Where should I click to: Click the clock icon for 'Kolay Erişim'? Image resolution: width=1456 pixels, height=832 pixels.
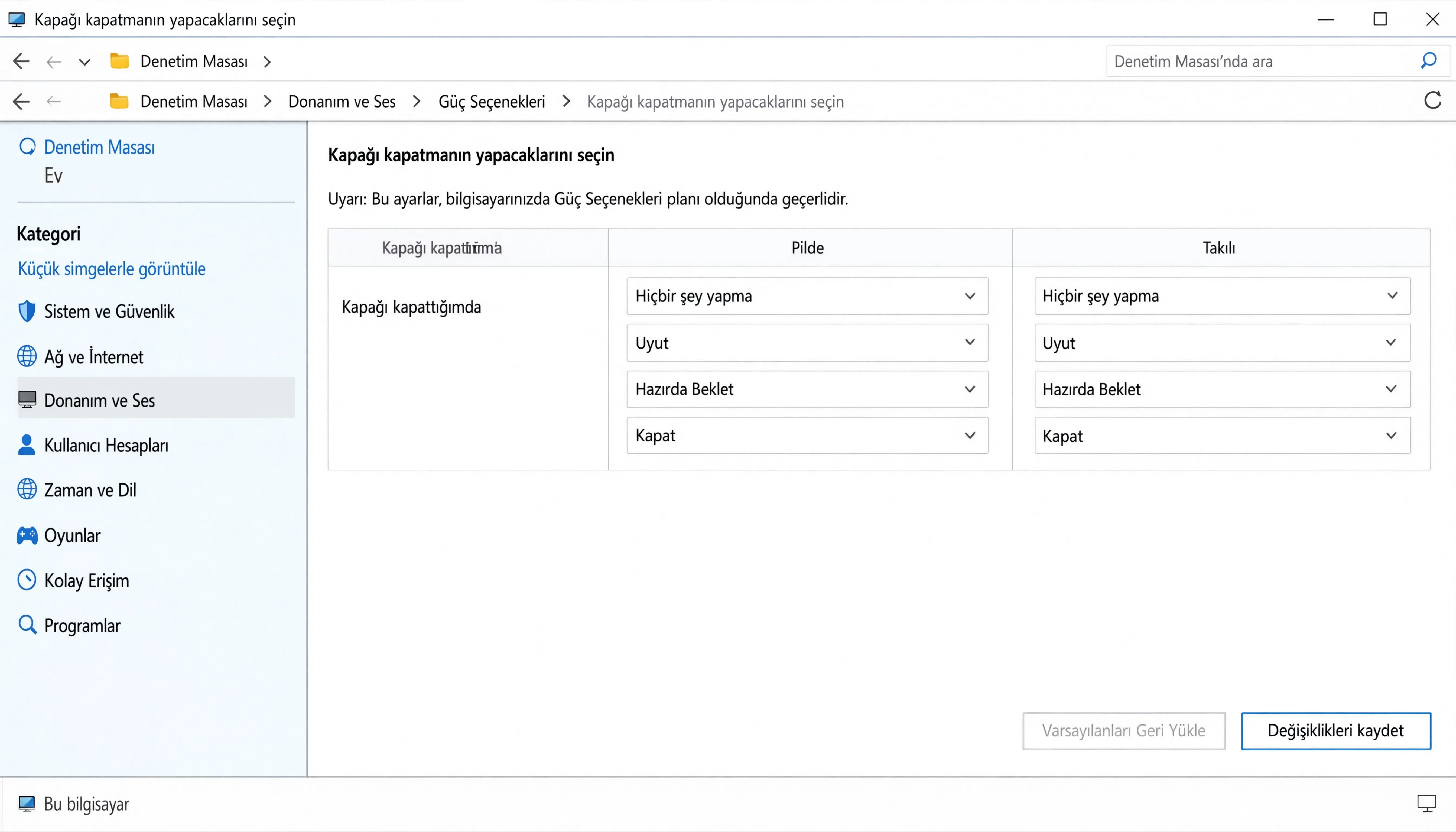(27, 580)
